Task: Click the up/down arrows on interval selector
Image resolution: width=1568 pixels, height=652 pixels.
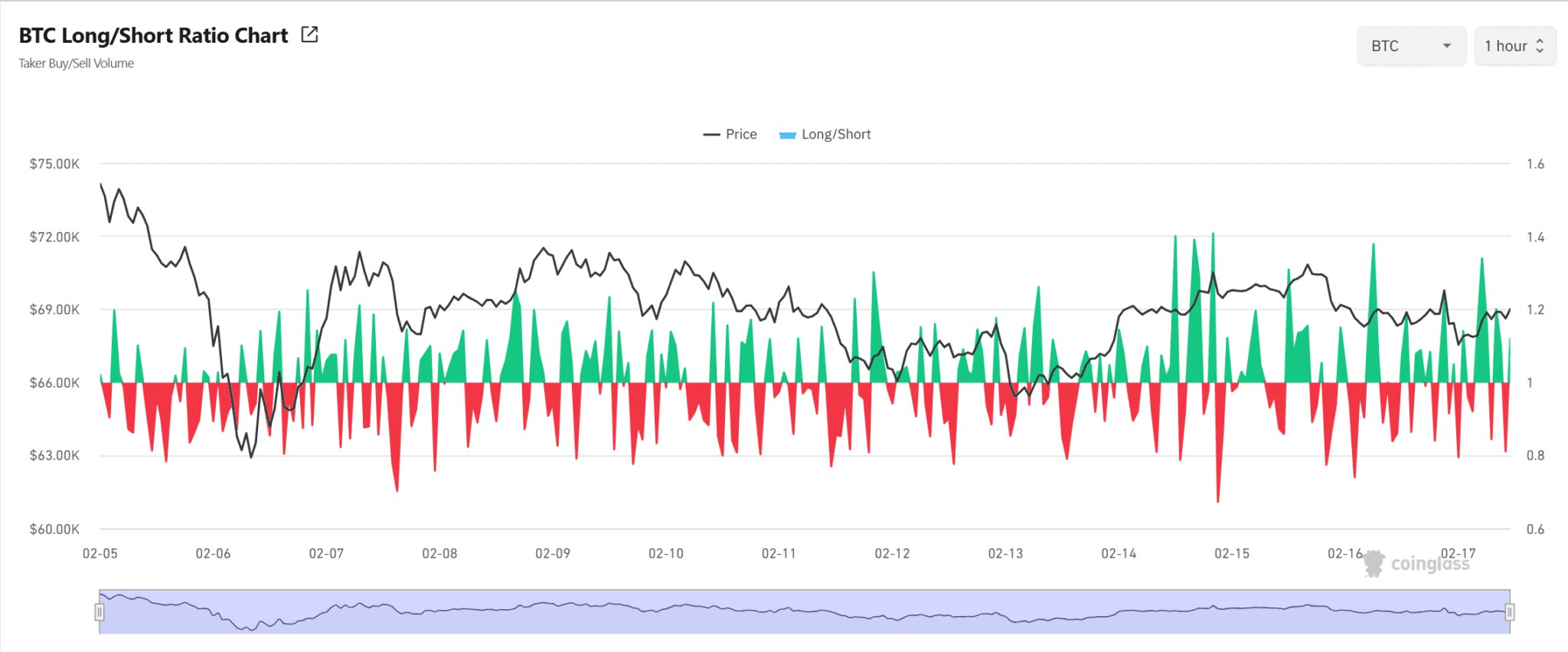Action: tap(1540, 46)
